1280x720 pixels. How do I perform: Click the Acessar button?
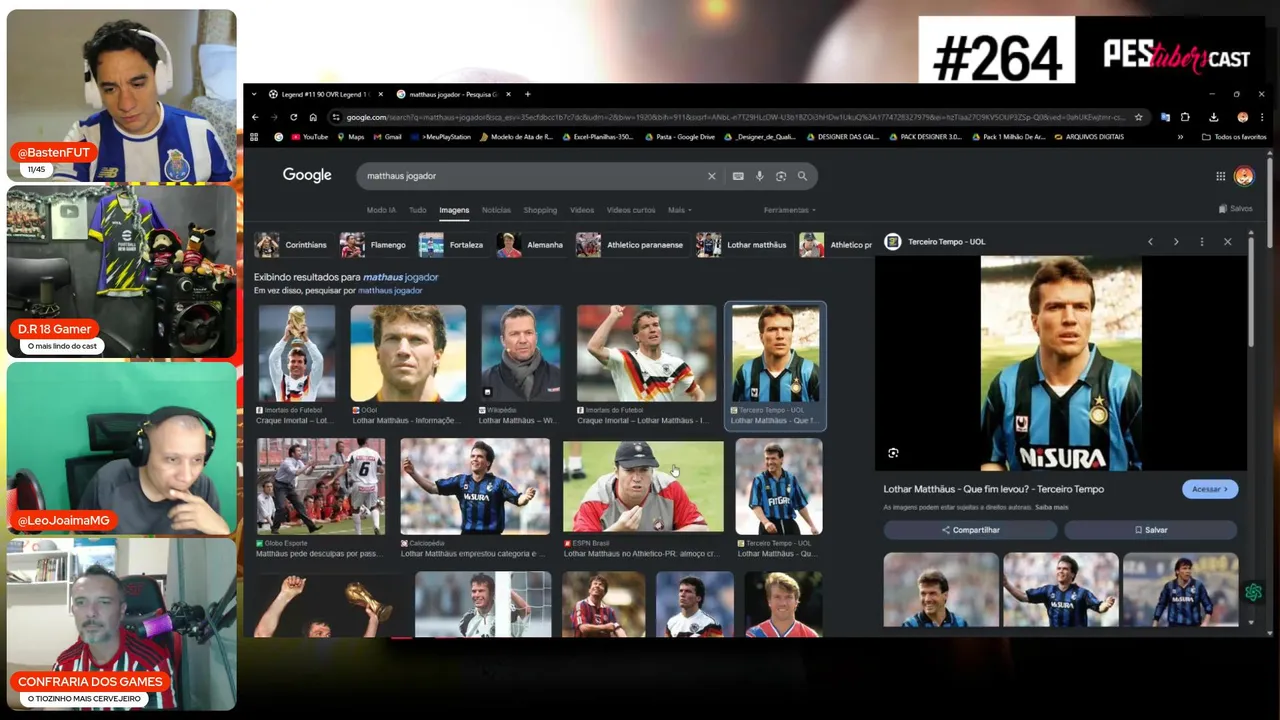coord(1210,489)
